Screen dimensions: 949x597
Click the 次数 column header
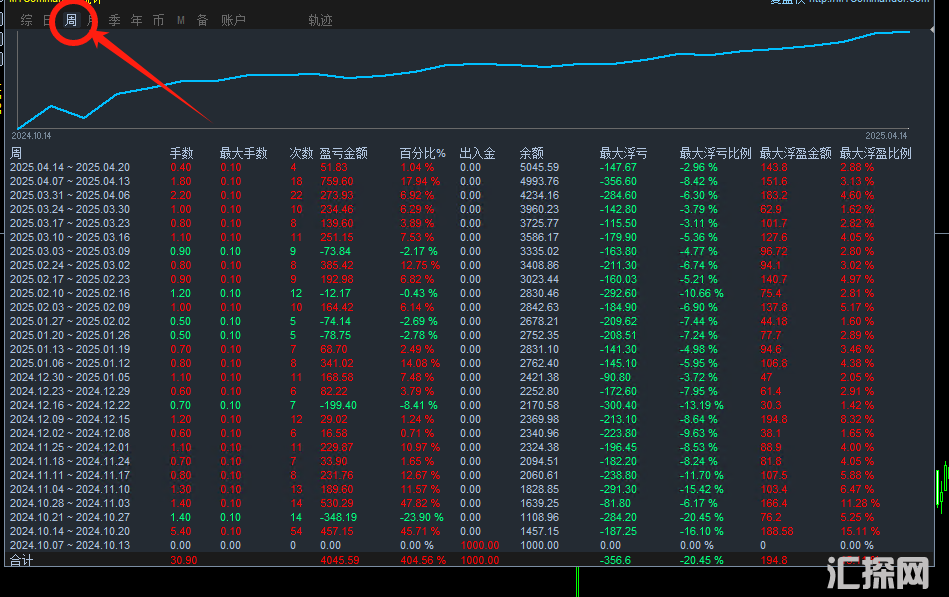301,153
